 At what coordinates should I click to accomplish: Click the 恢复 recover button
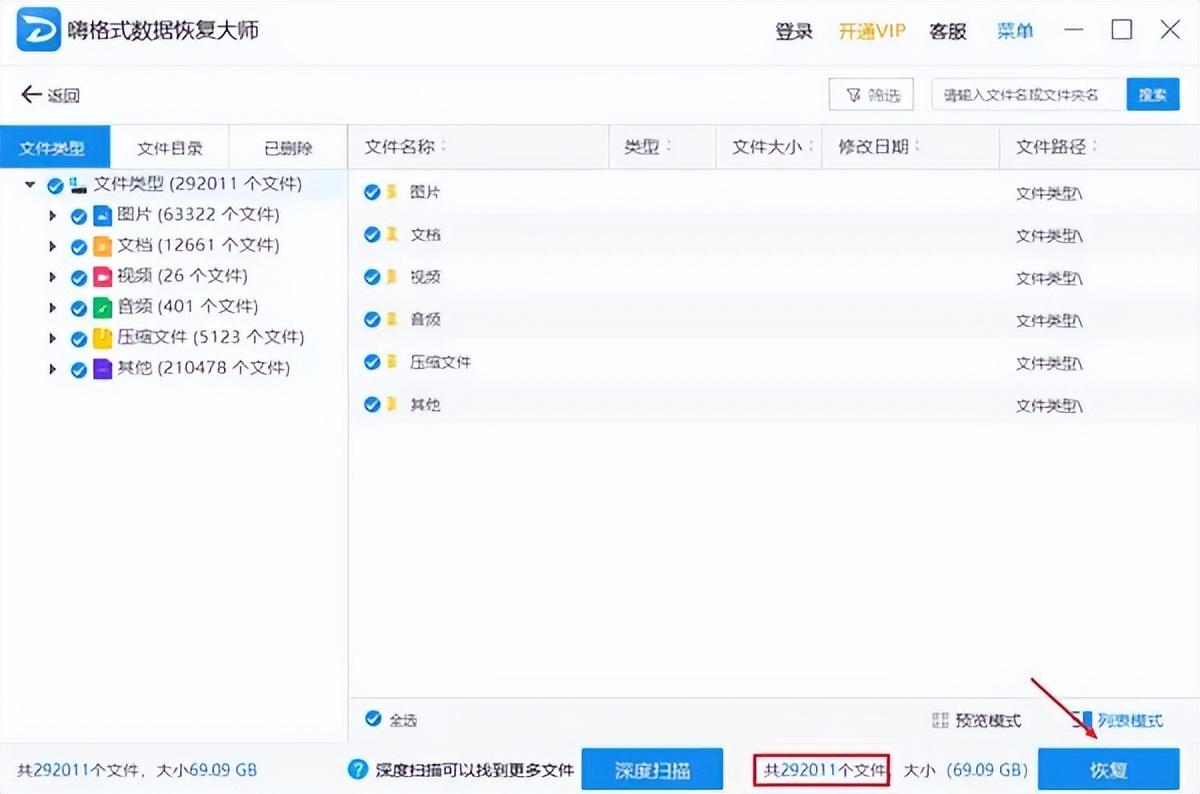tap(1108, 770)
